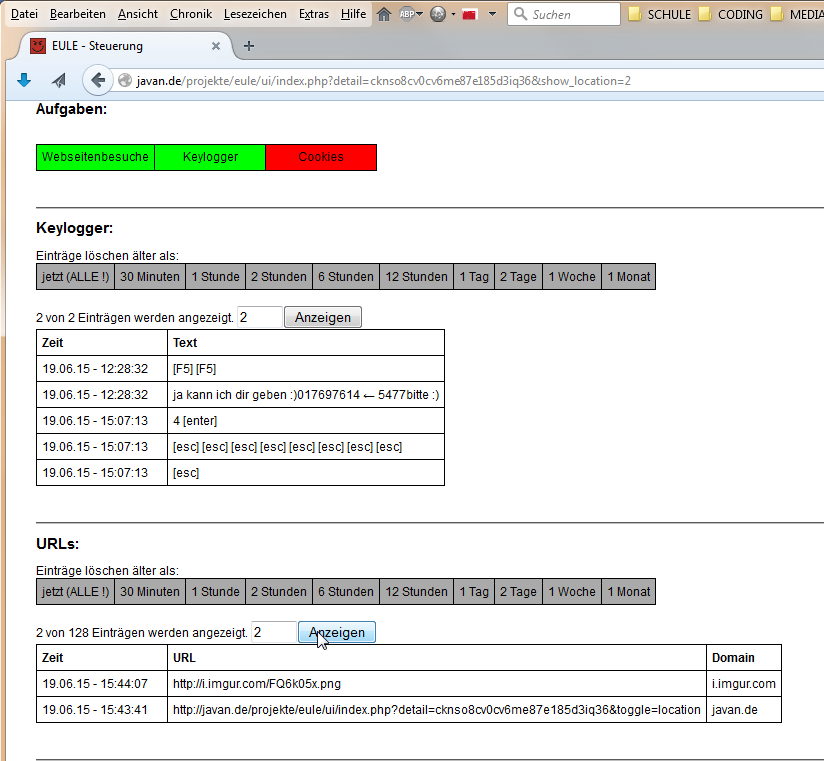Click the paper plane send icon
Image resolution: width=824 pixels, height=761 pixels.
[x=59, y=80]
